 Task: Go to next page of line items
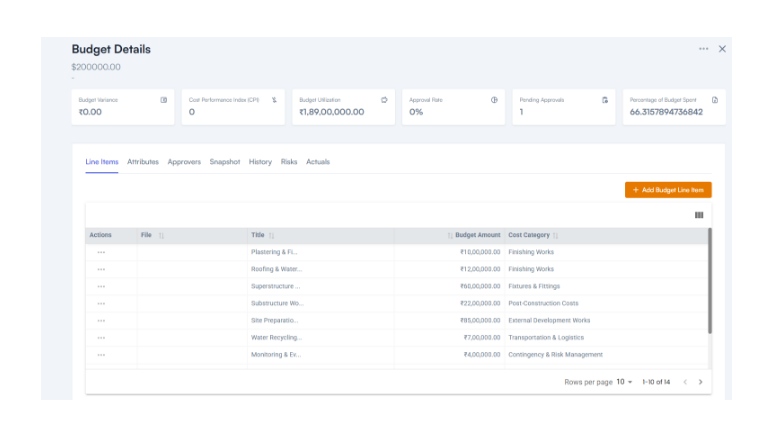point(700,382)
